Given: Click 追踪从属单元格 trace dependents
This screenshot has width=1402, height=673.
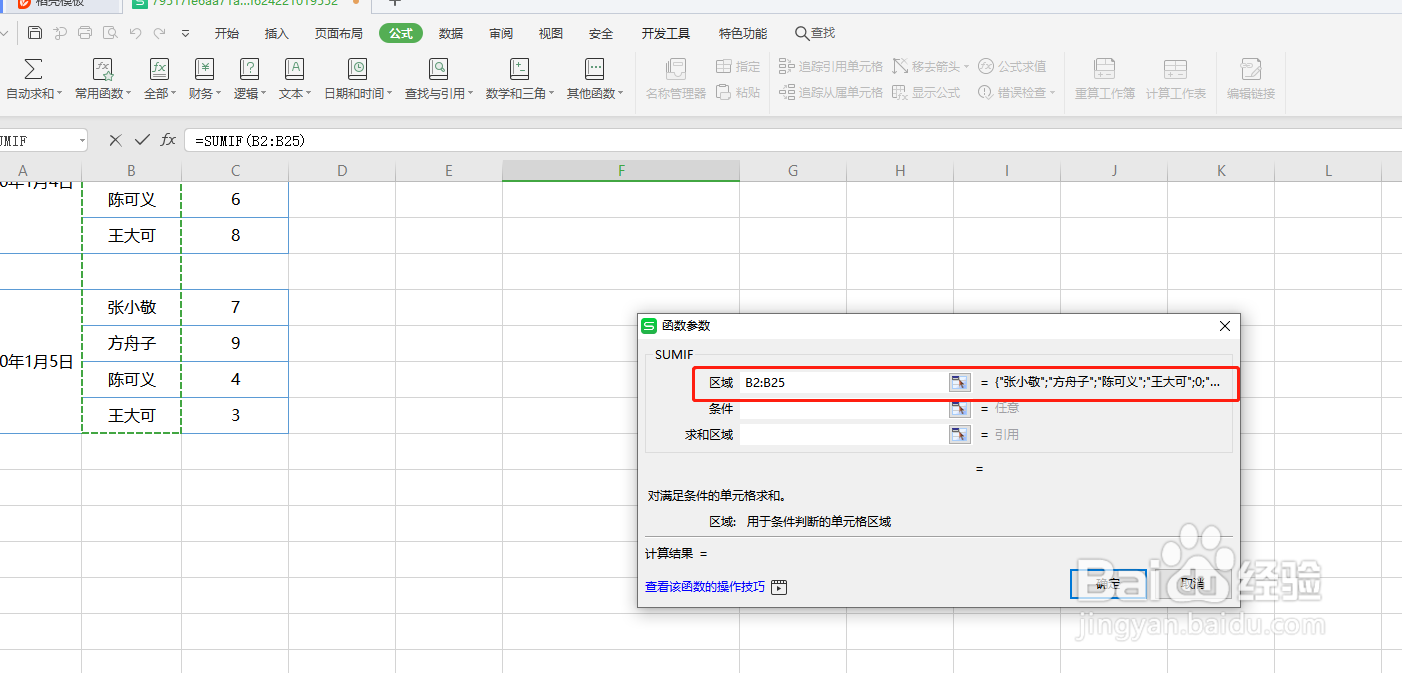Looking at the screenshot, I should tap(831, 92).
